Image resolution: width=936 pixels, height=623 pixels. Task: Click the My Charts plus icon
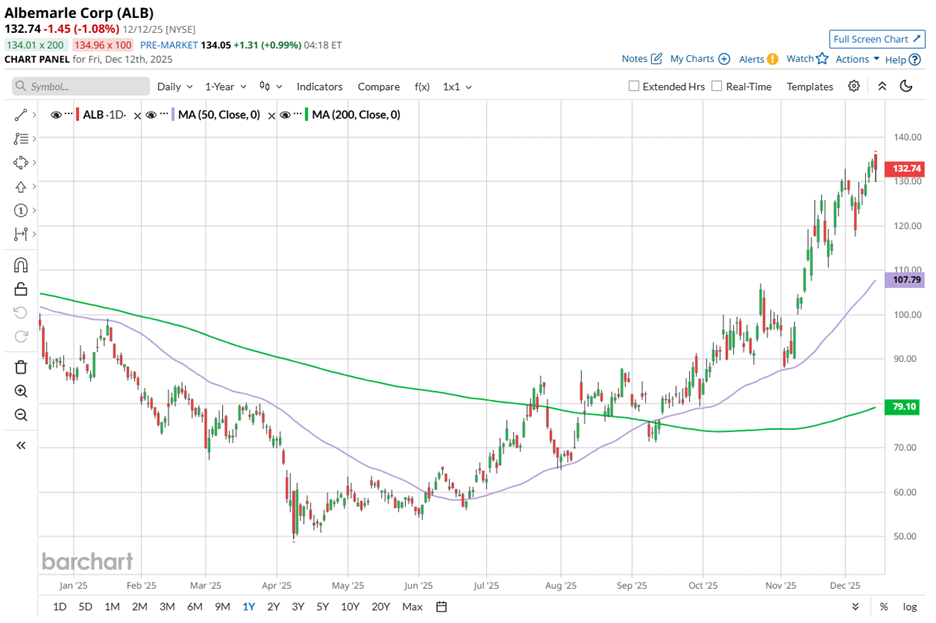click(724, 58)
